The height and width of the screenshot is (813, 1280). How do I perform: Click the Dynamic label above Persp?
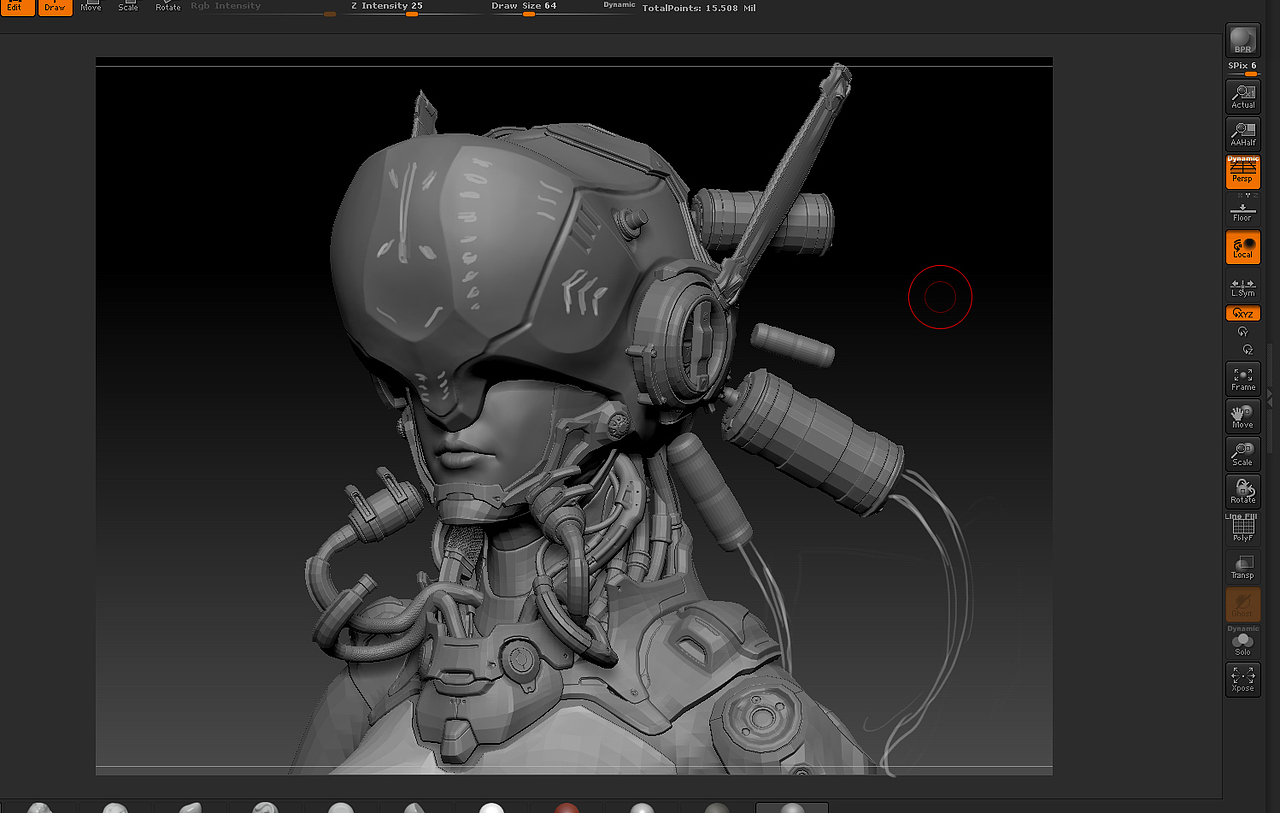point(1243,159)
